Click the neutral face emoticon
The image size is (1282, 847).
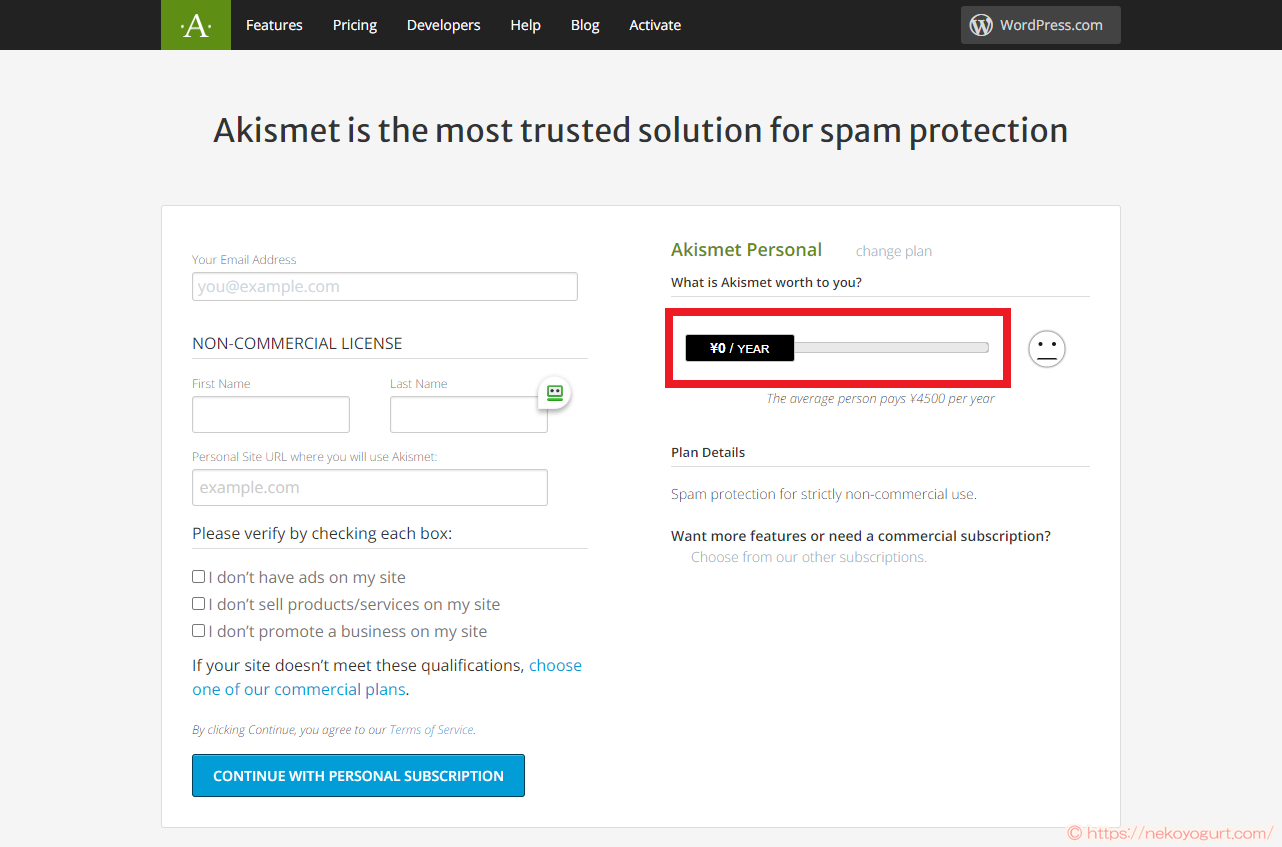1047,348
